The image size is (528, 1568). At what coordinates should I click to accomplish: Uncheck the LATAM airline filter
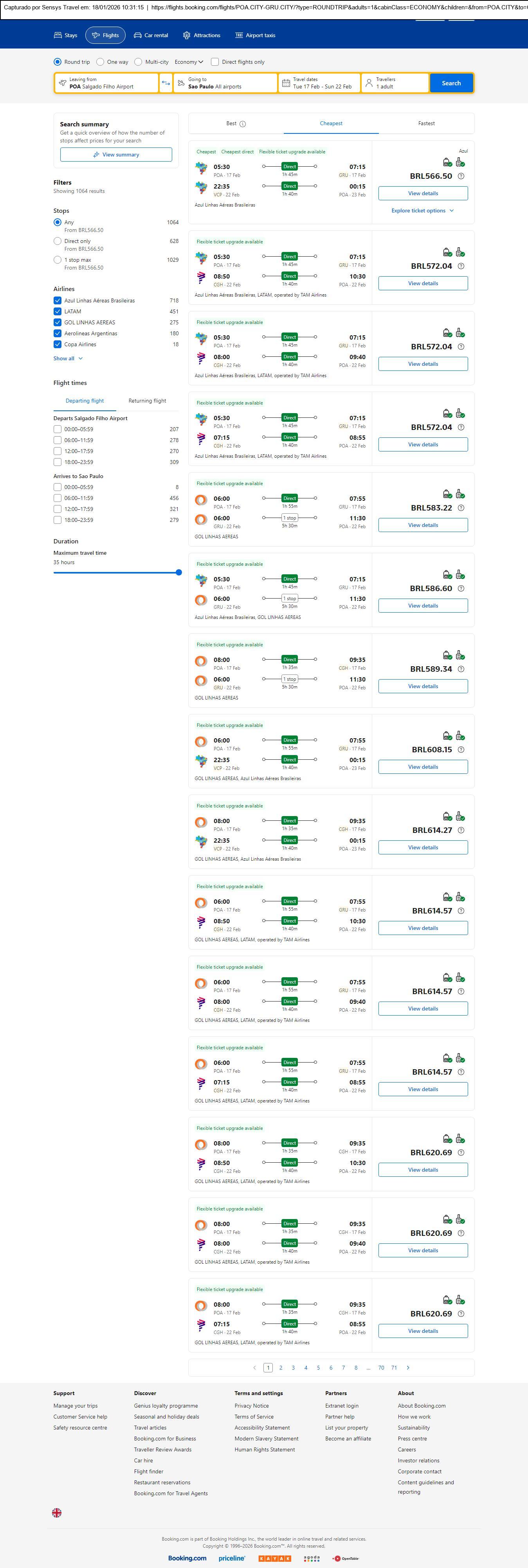point(58,312)
